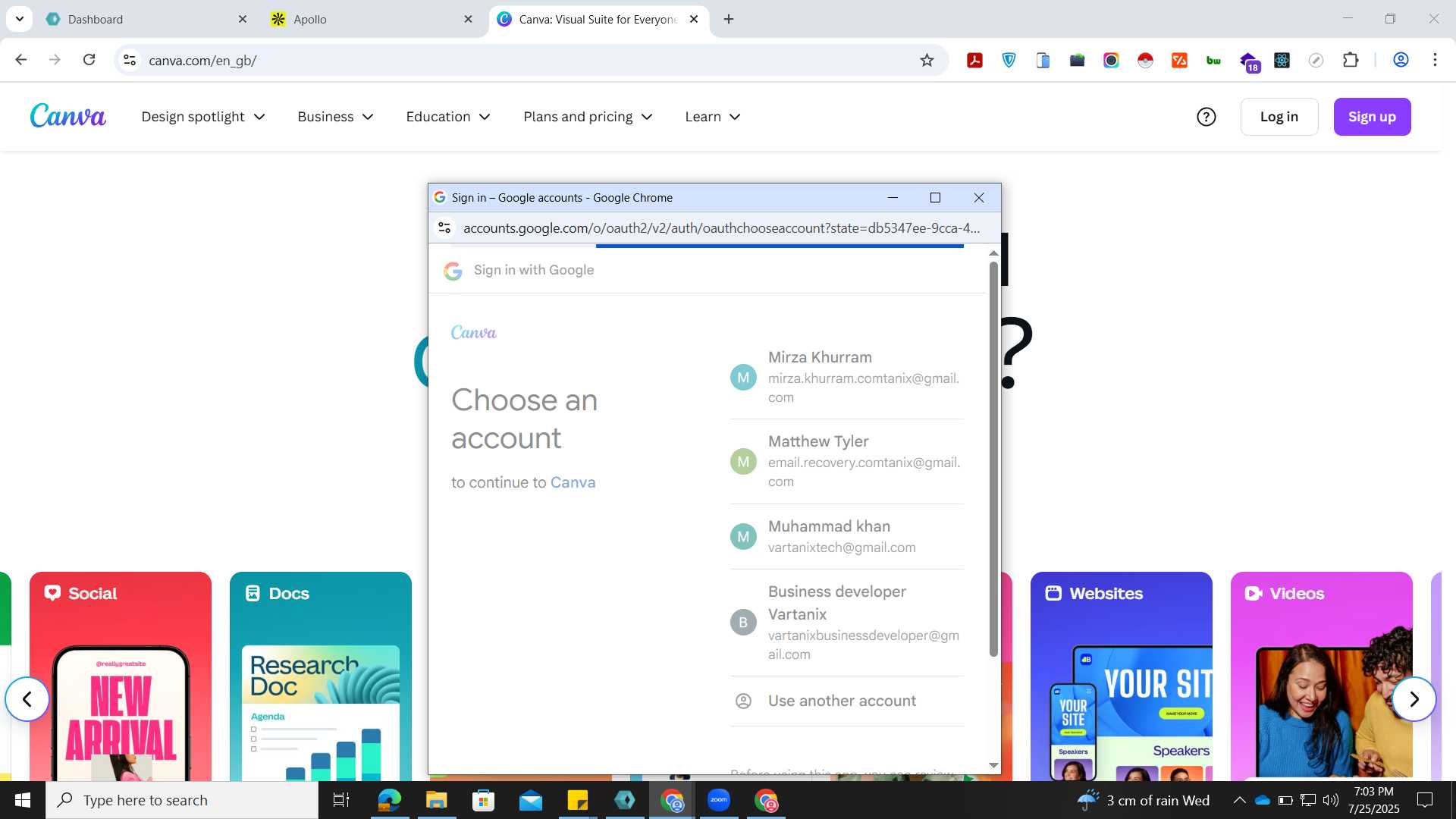Click previous carousel arrow
Viewport: 1456px width, 819px height.
coord(27,699)
